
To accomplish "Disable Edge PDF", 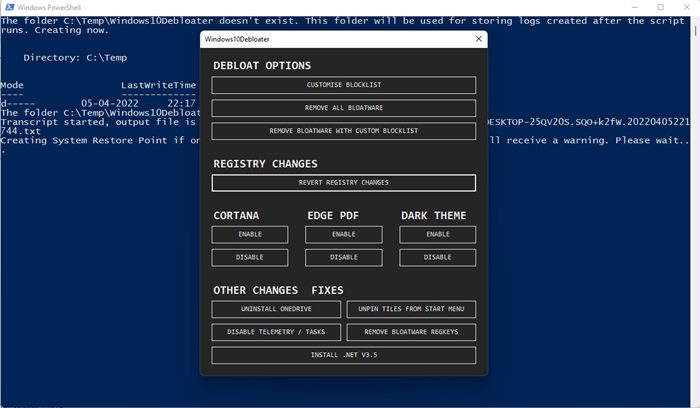I will (x=344, y=258).
